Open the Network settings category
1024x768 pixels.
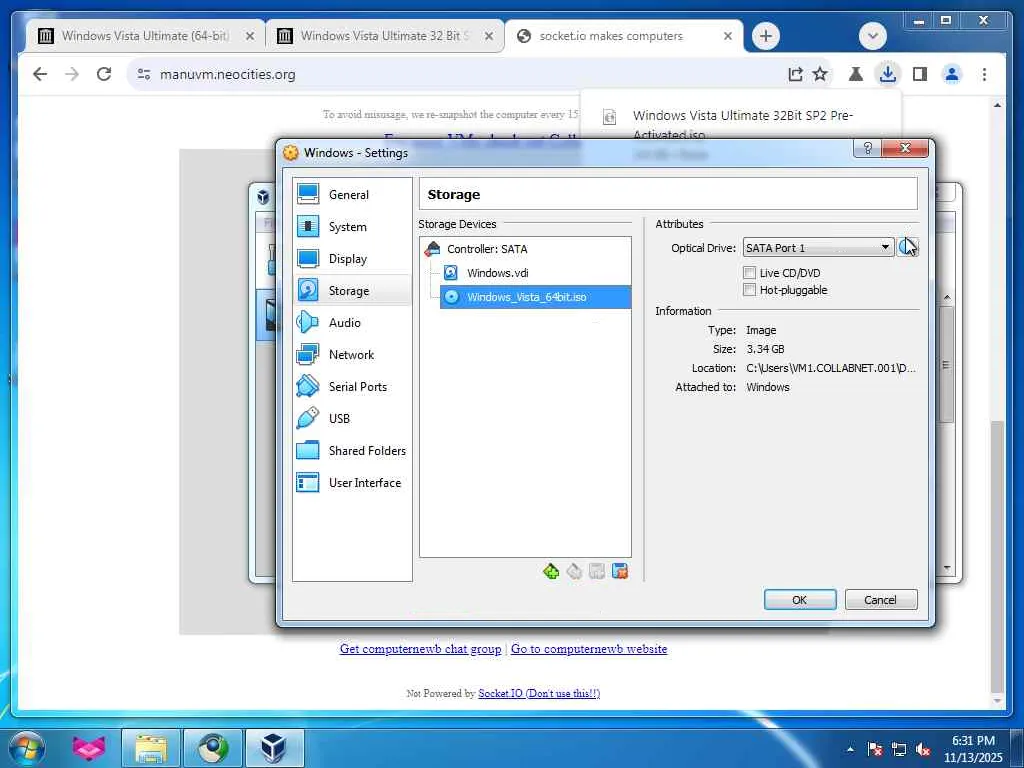tap(352, 355)
